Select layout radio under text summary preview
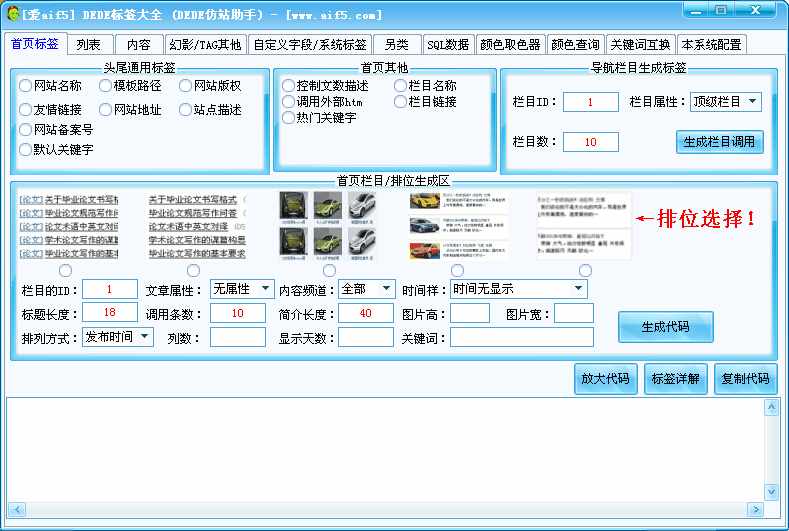This screenshot has width=789, height=531. click(585, 270)
